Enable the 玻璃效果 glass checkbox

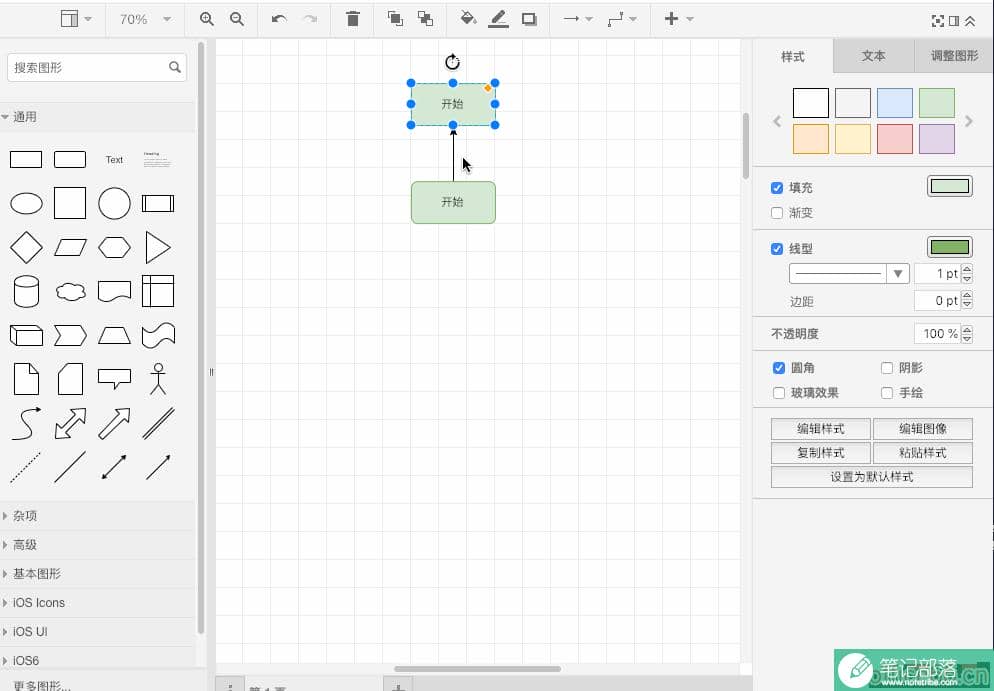[x=779, y=393]
